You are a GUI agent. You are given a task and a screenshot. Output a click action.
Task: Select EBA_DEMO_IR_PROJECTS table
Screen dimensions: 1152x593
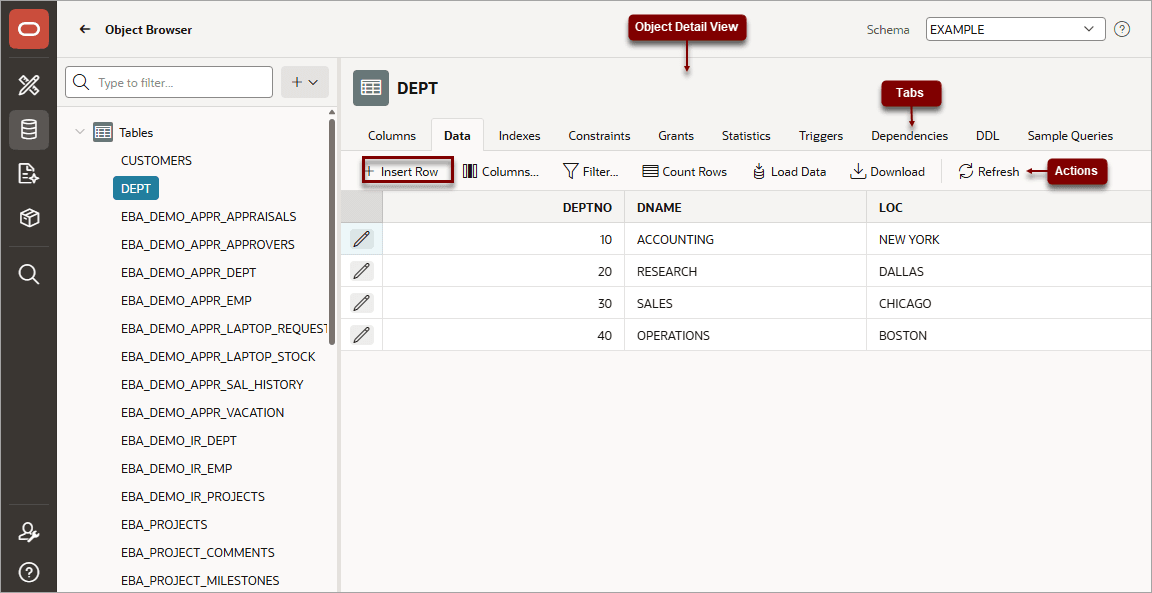pos(192,496)
